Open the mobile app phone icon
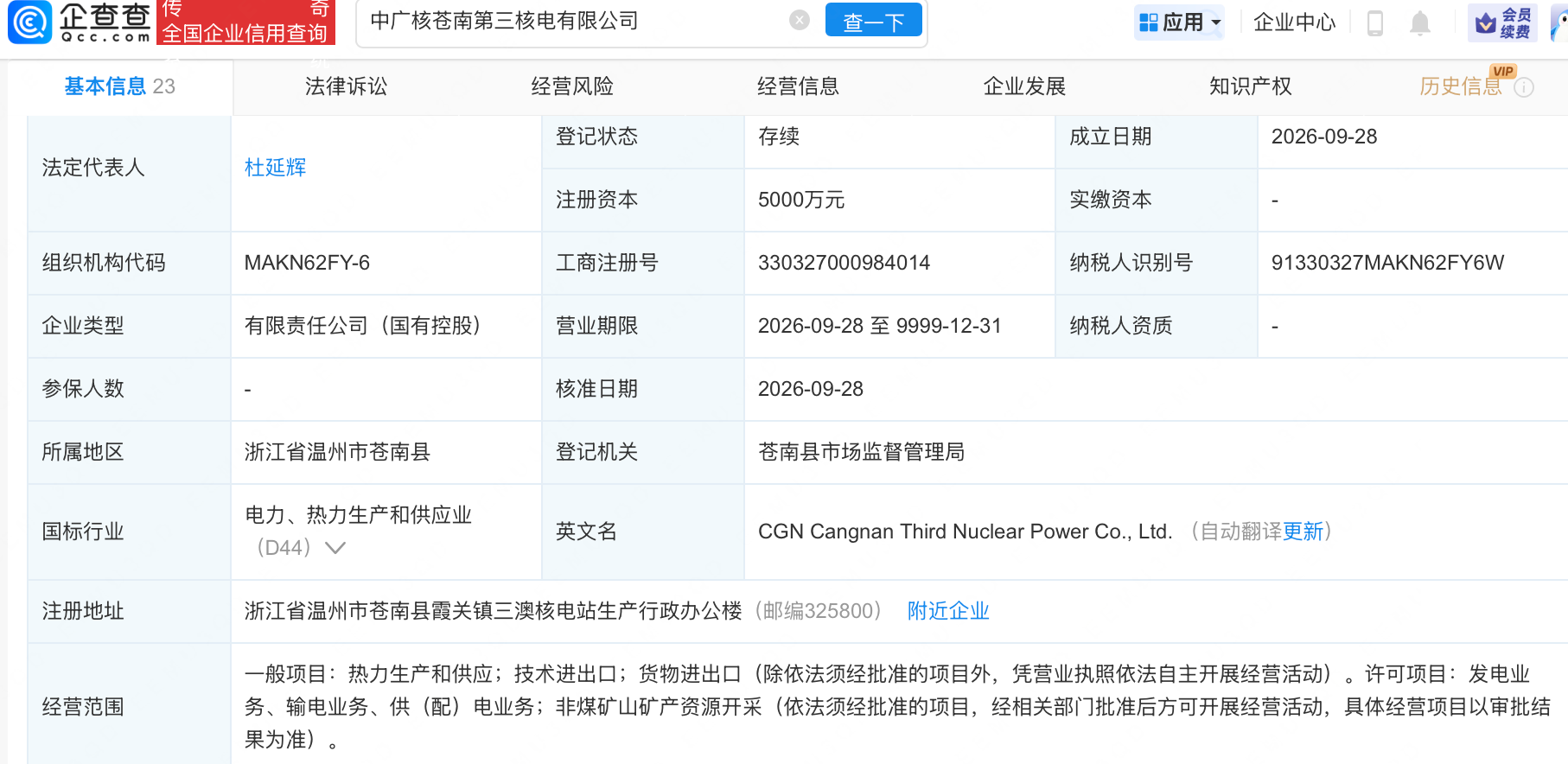 pyautogui.click(x=1375, y=22)
